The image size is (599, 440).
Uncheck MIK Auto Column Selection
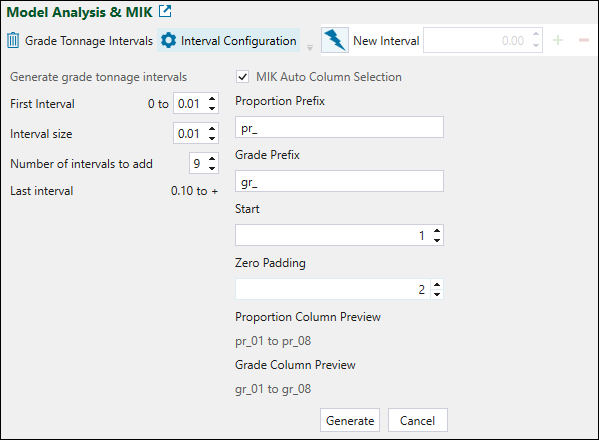coord(243,77)
